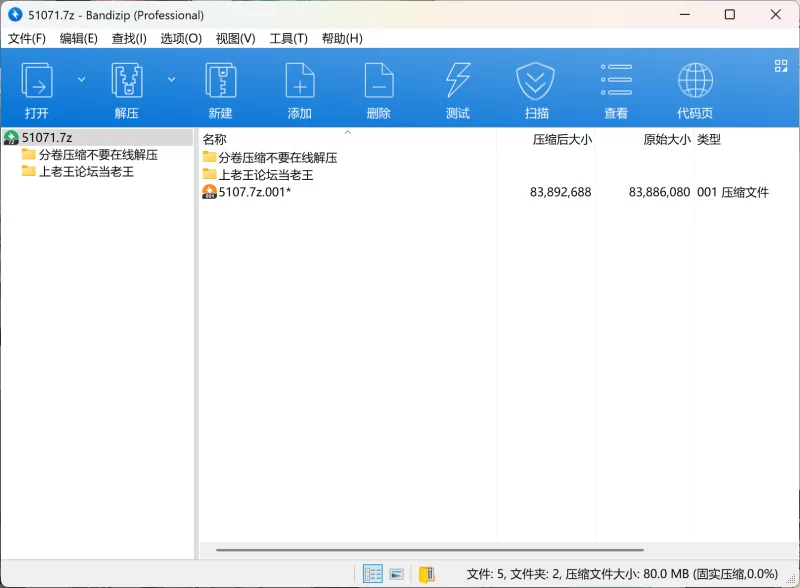
Task: Toggle the yellow folder panel icon in status bar
Action: click(427, 574)
